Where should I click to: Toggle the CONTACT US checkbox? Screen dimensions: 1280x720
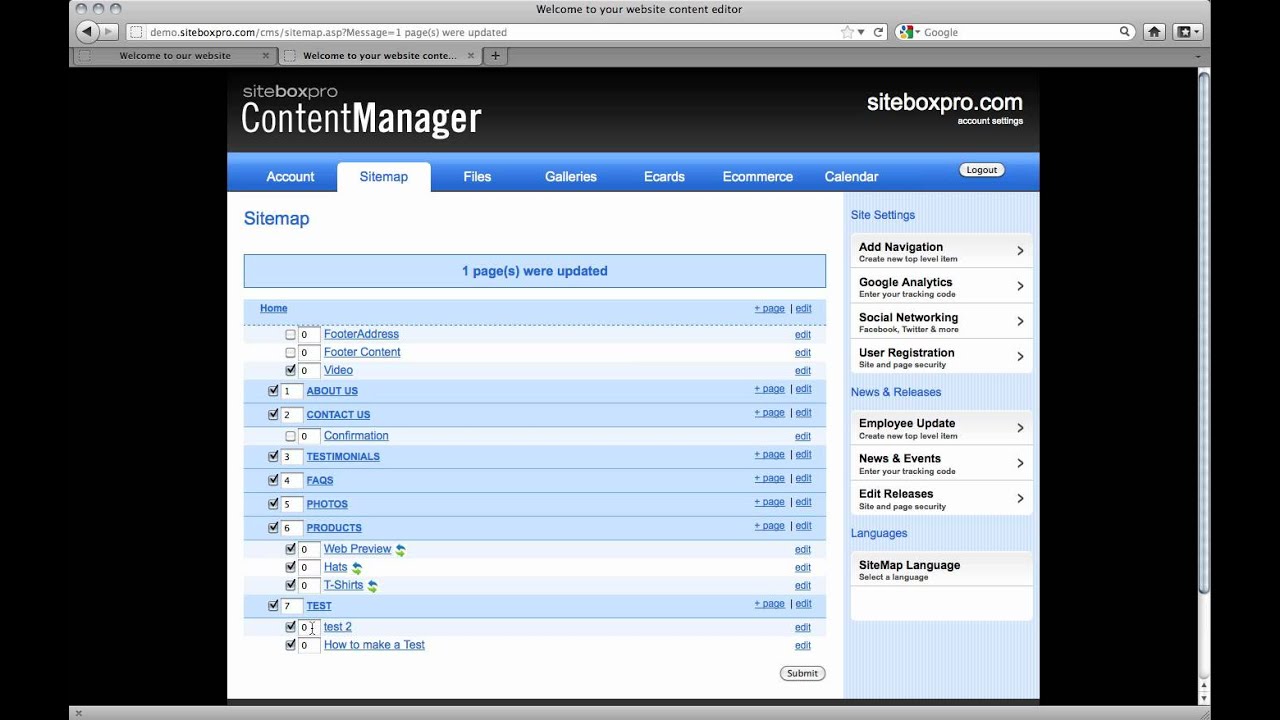point(273,414)
